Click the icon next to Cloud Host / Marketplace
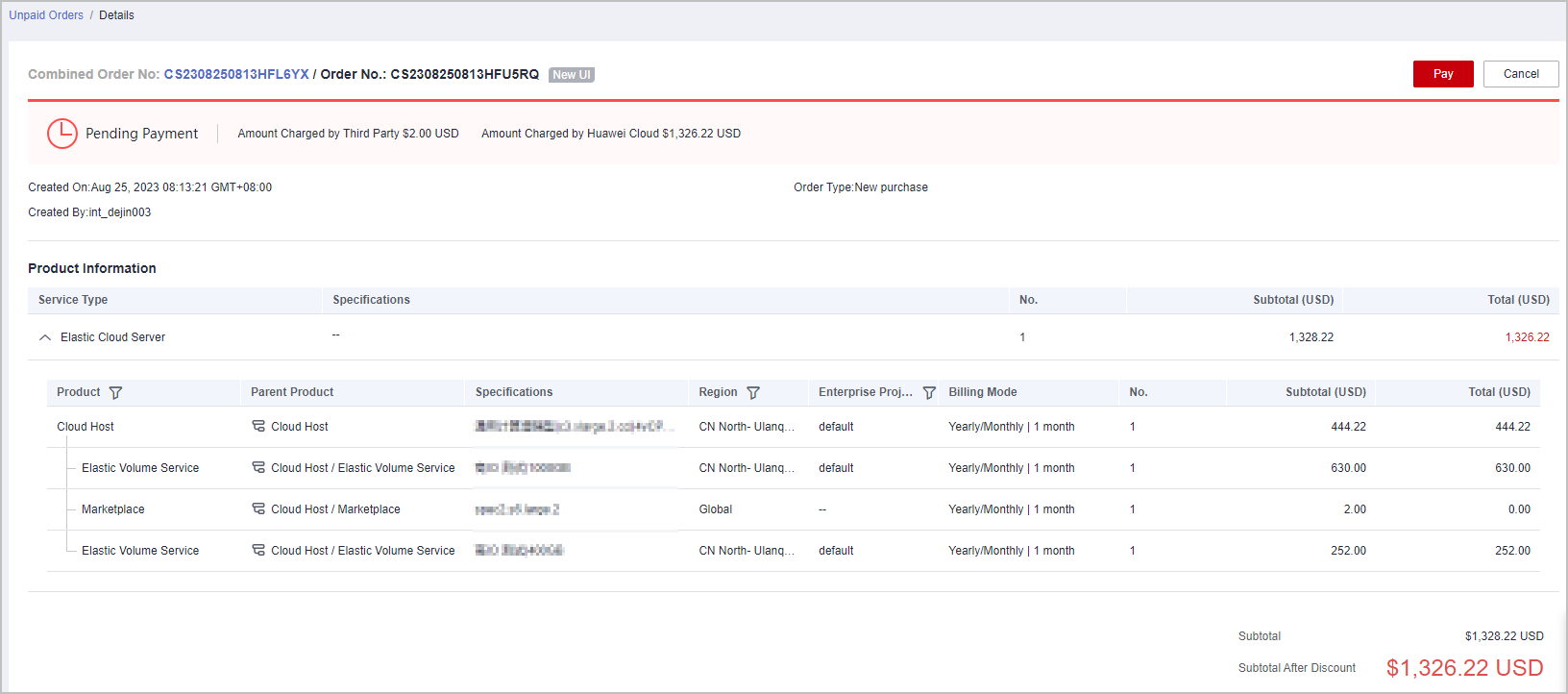1568x694 pixels. click(x=258, y=508)
